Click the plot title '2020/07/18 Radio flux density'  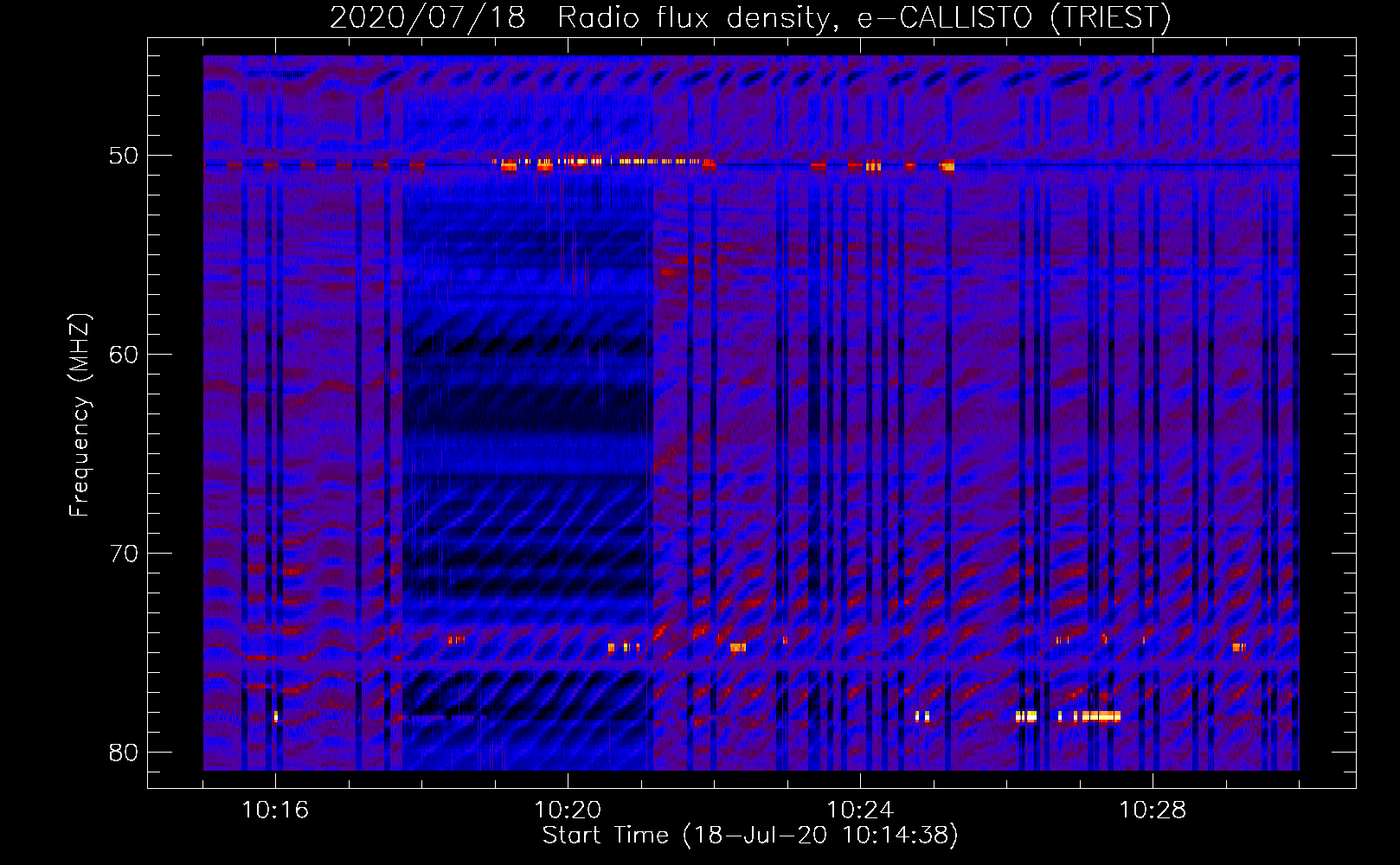(x=750, y=17)
